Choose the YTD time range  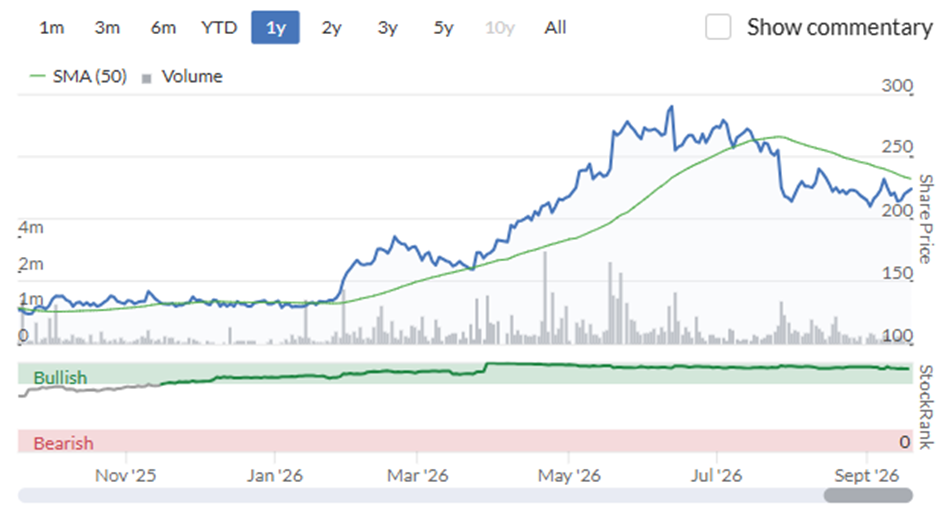219,28
